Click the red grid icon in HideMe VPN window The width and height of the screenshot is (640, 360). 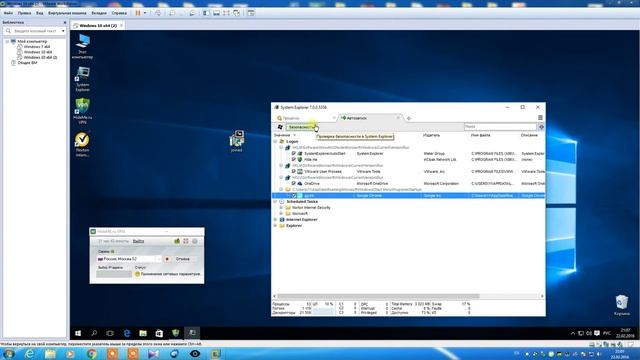click(186, 241)
